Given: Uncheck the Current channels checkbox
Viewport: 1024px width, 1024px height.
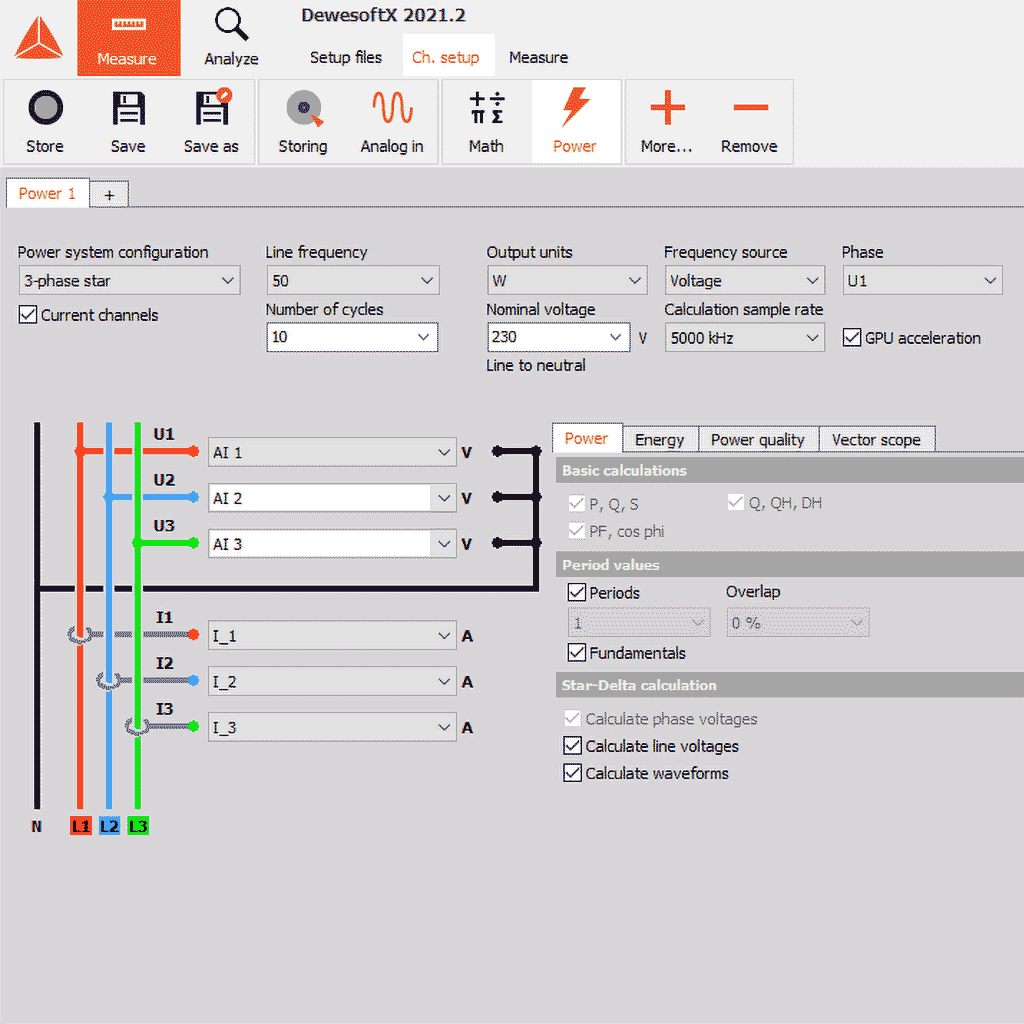Looking at the screenshot, I should point(28,315).
